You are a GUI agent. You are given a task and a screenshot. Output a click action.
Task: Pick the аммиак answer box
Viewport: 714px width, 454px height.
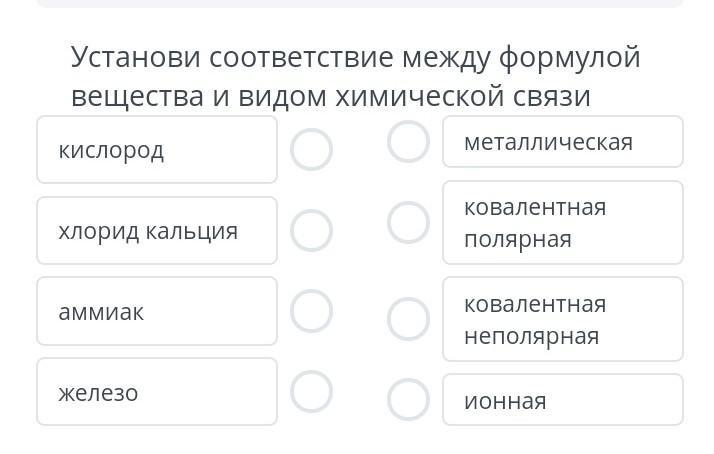[157, 311]
